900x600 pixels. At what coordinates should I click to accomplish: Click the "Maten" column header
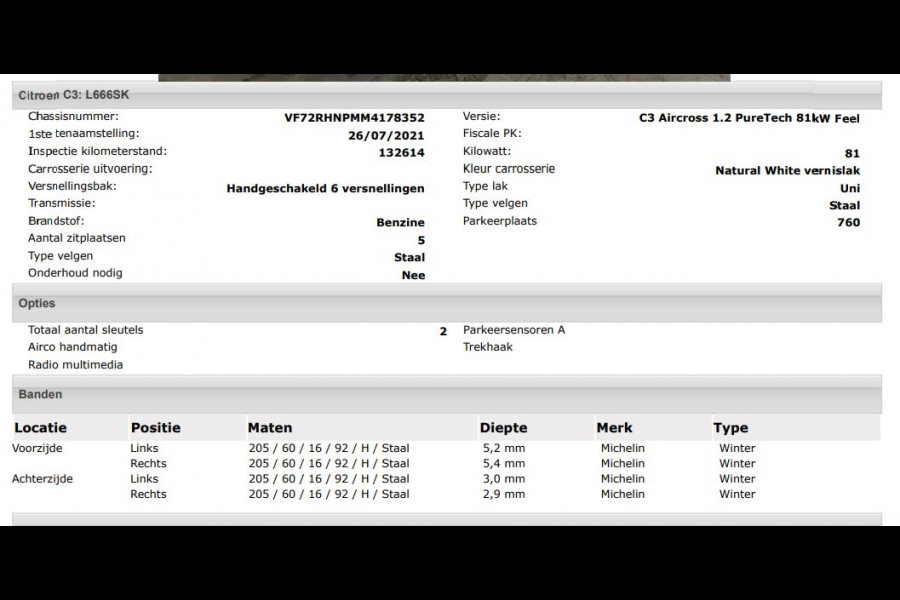[x=270, y=428]
